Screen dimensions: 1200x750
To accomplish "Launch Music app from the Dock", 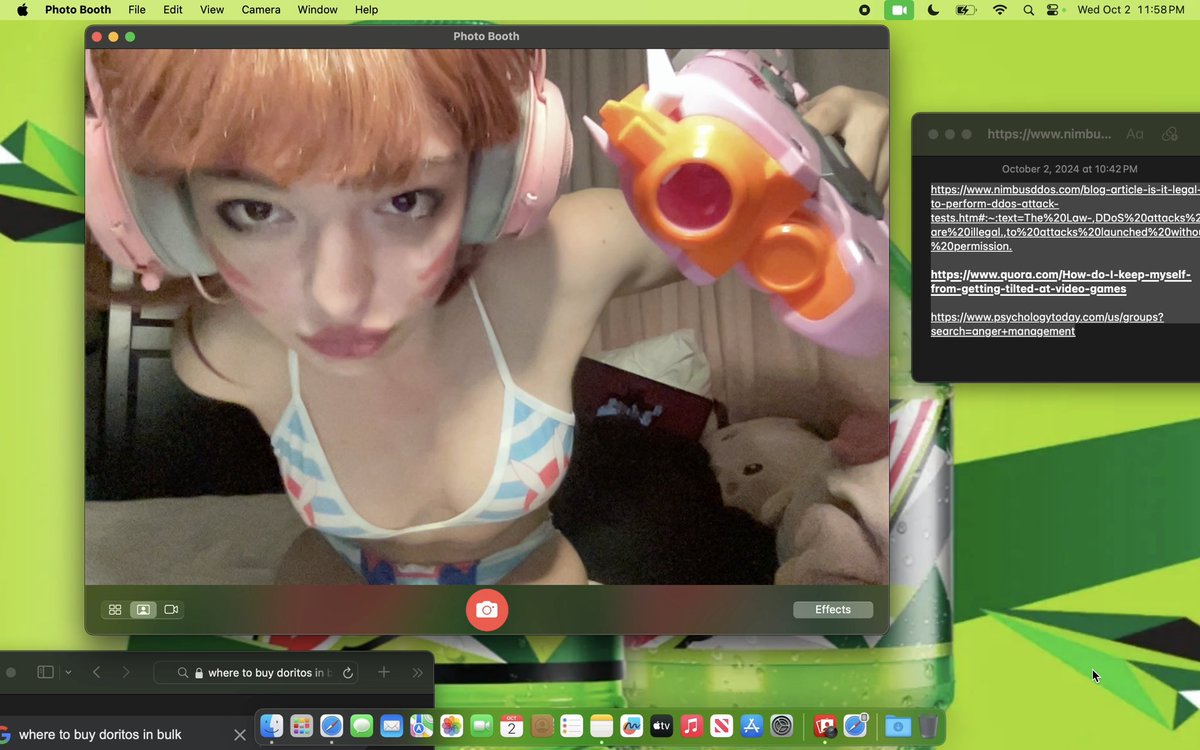I will [690, 726].
